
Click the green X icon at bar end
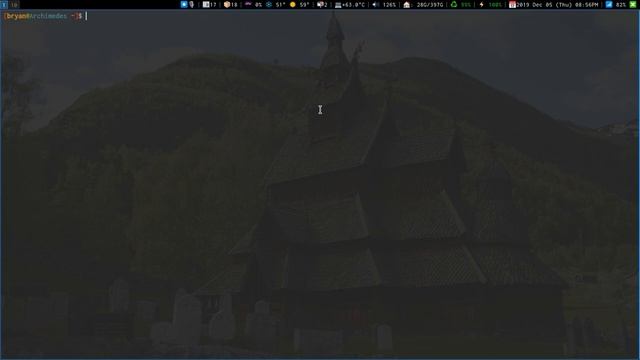coord(633,4)
